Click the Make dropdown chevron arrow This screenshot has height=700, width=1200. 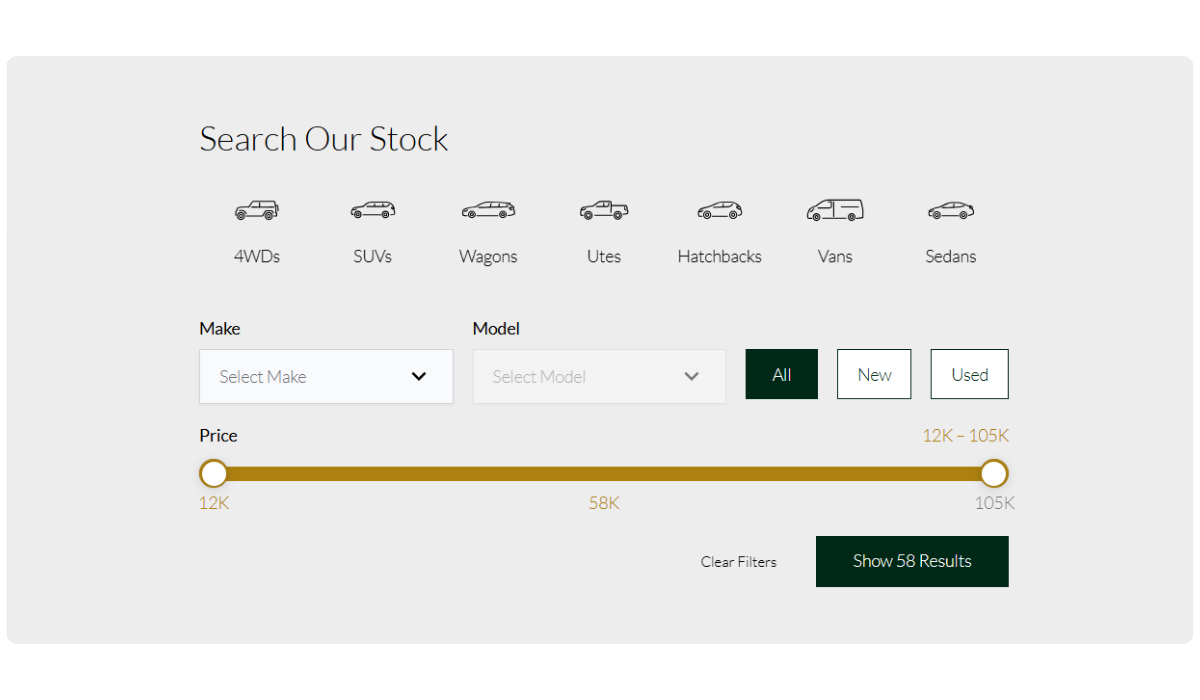tap(419, 377)
